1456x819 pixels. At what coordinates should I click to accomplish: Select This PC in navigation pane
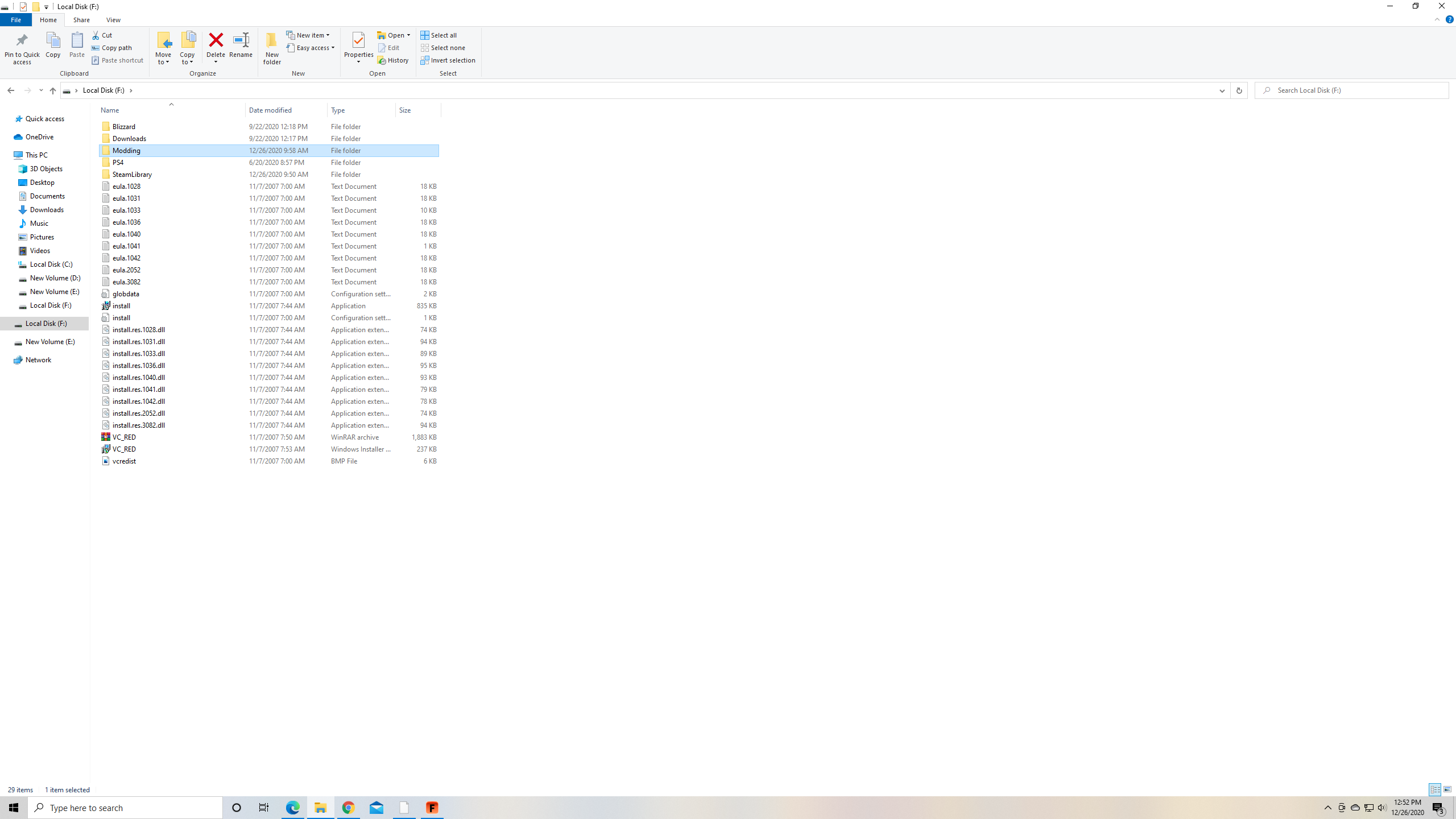[x=36, y=155]
